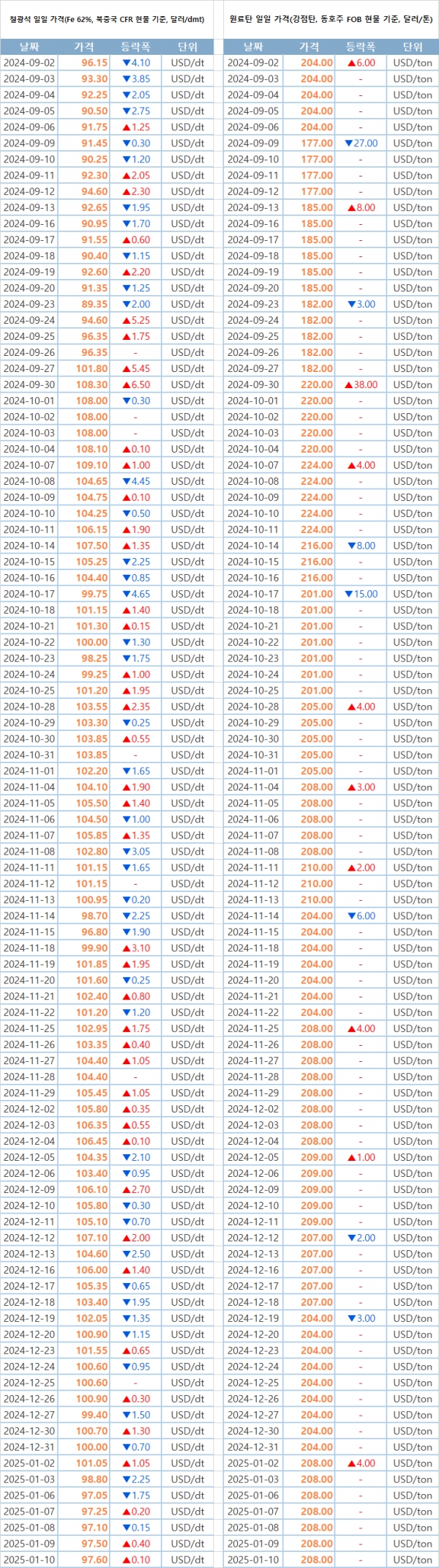
Task: Click the red up arrow beside 5.25
Action: (126, 320)
